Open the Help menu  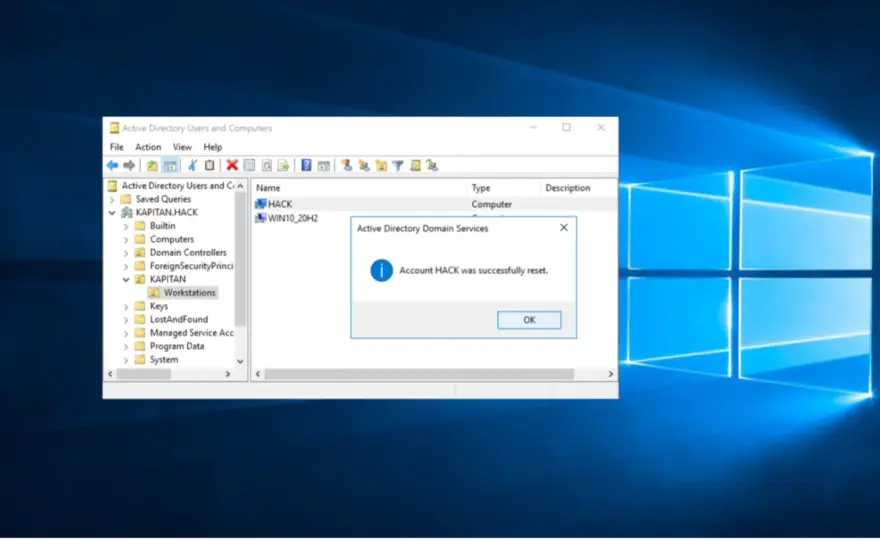(213, 147)
